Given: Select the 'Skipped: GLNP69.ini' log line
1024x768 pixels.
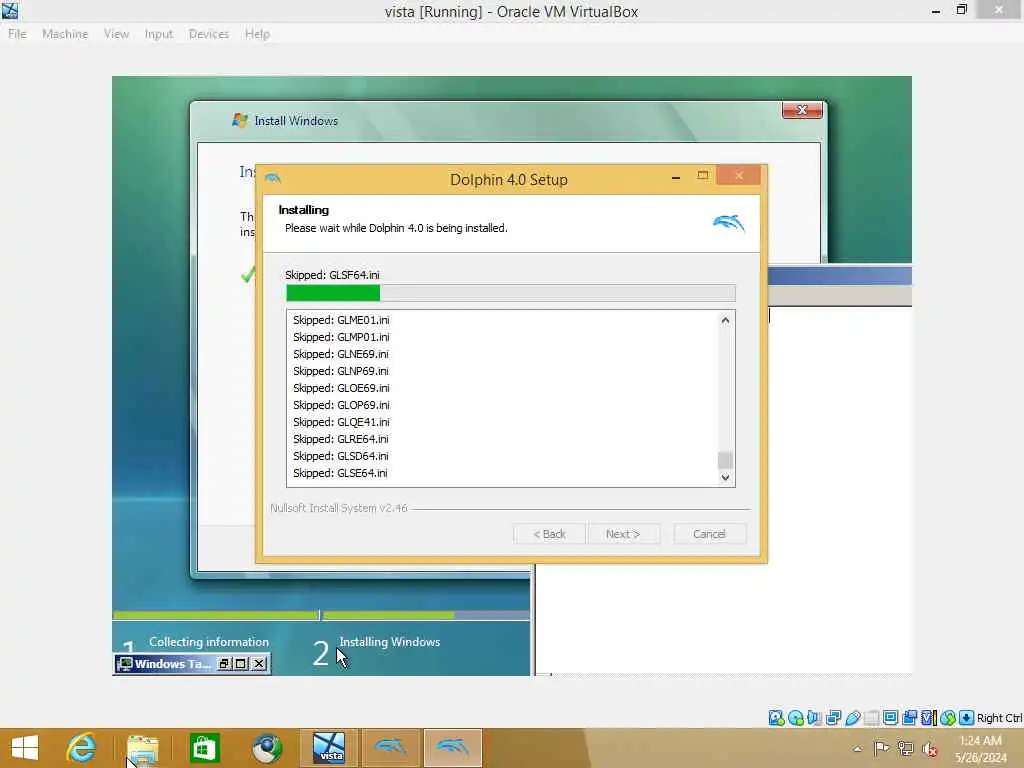Looking at the screenshot, I should tap(340, 371).
